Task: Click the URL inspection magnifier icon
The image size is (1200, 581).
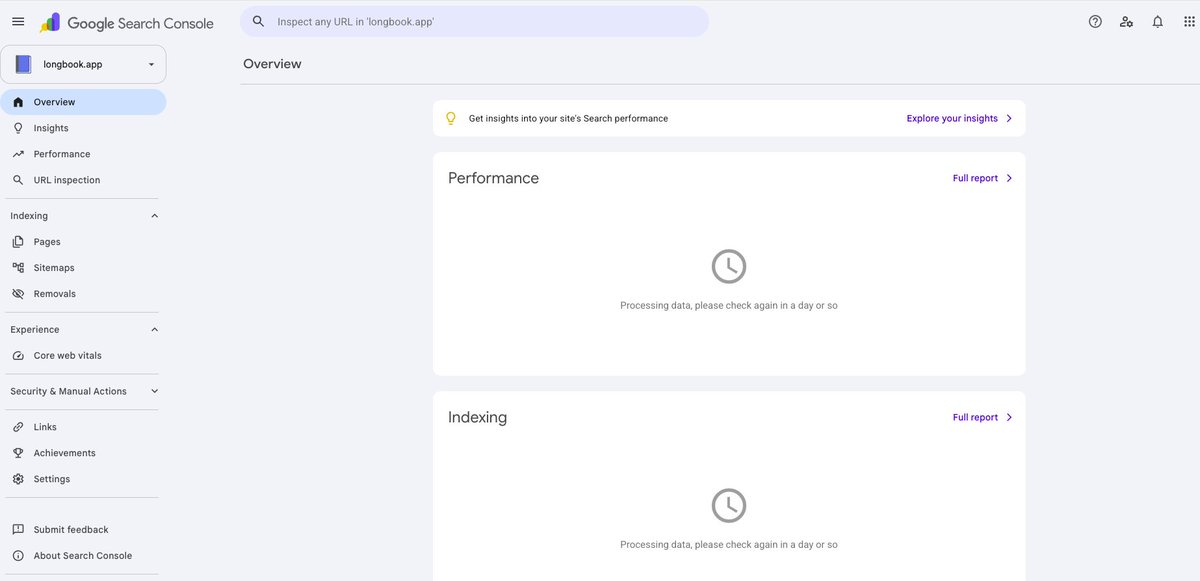Action: tap(18, 180)
